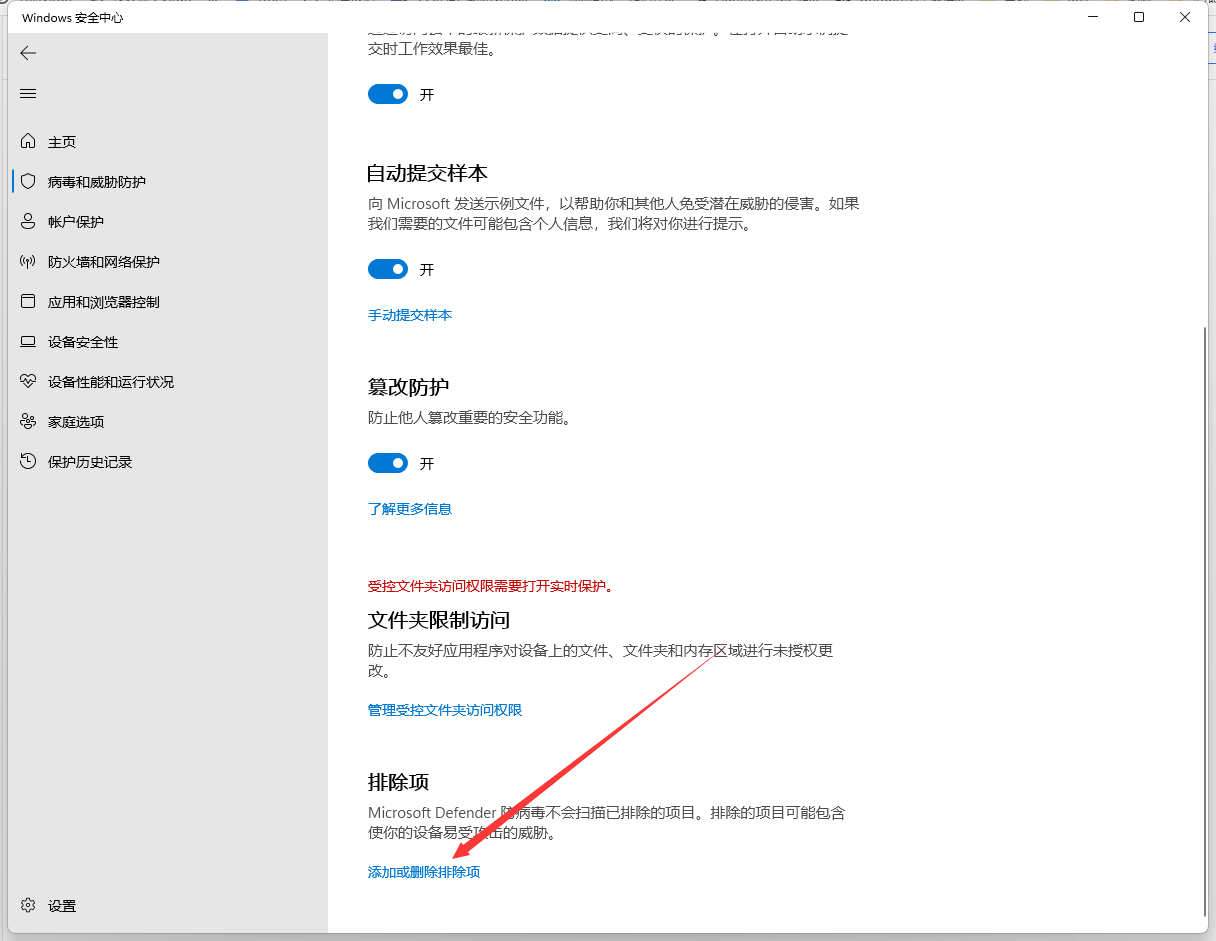This screenshot has width=1216, height=941.
Task: Click the back arrow icon
Action: [x=28, y=53]
